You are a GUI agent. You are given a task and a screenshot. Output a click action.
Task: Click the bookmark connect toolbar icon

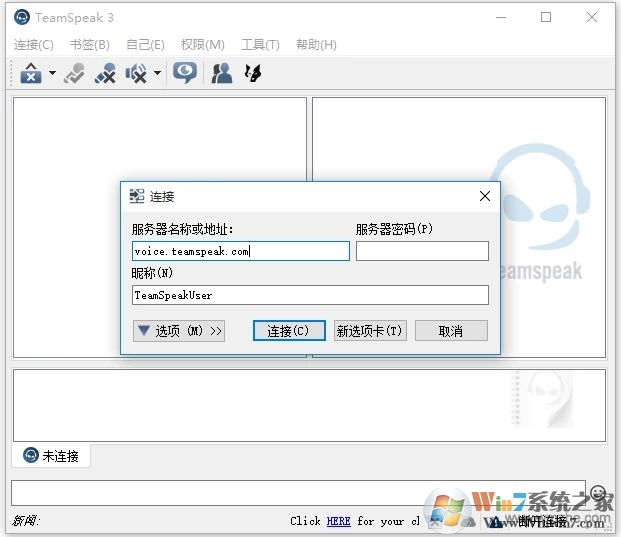74,73
